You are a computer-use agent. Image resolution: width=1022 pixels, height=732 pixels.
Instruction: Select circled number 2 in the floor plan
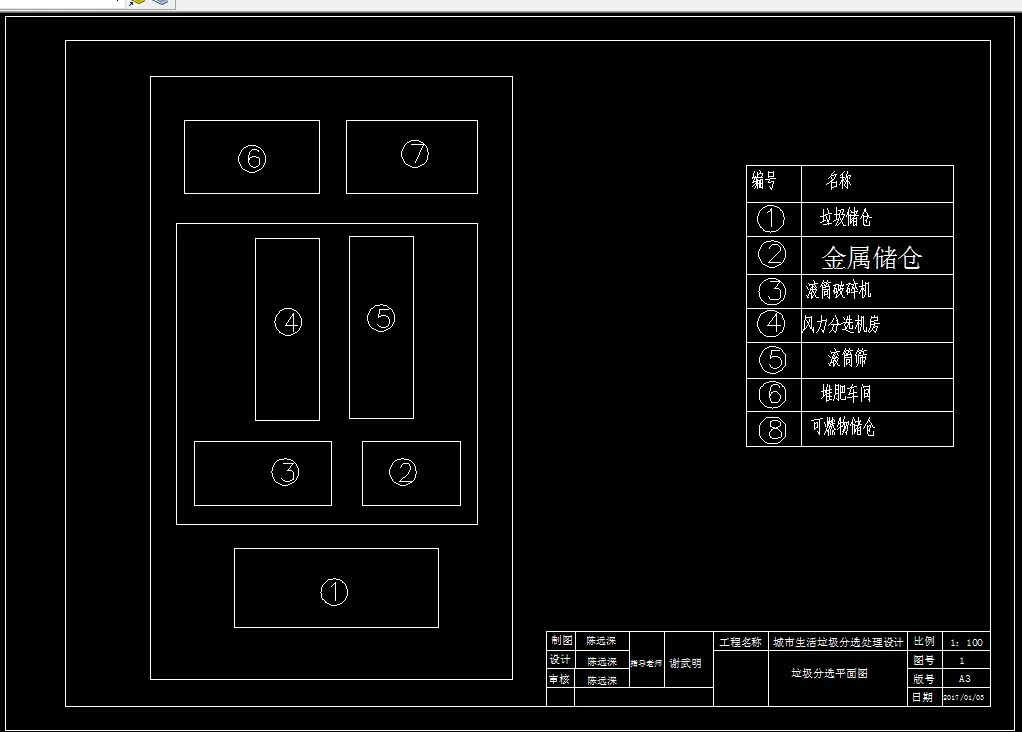(x=403, y=472)
